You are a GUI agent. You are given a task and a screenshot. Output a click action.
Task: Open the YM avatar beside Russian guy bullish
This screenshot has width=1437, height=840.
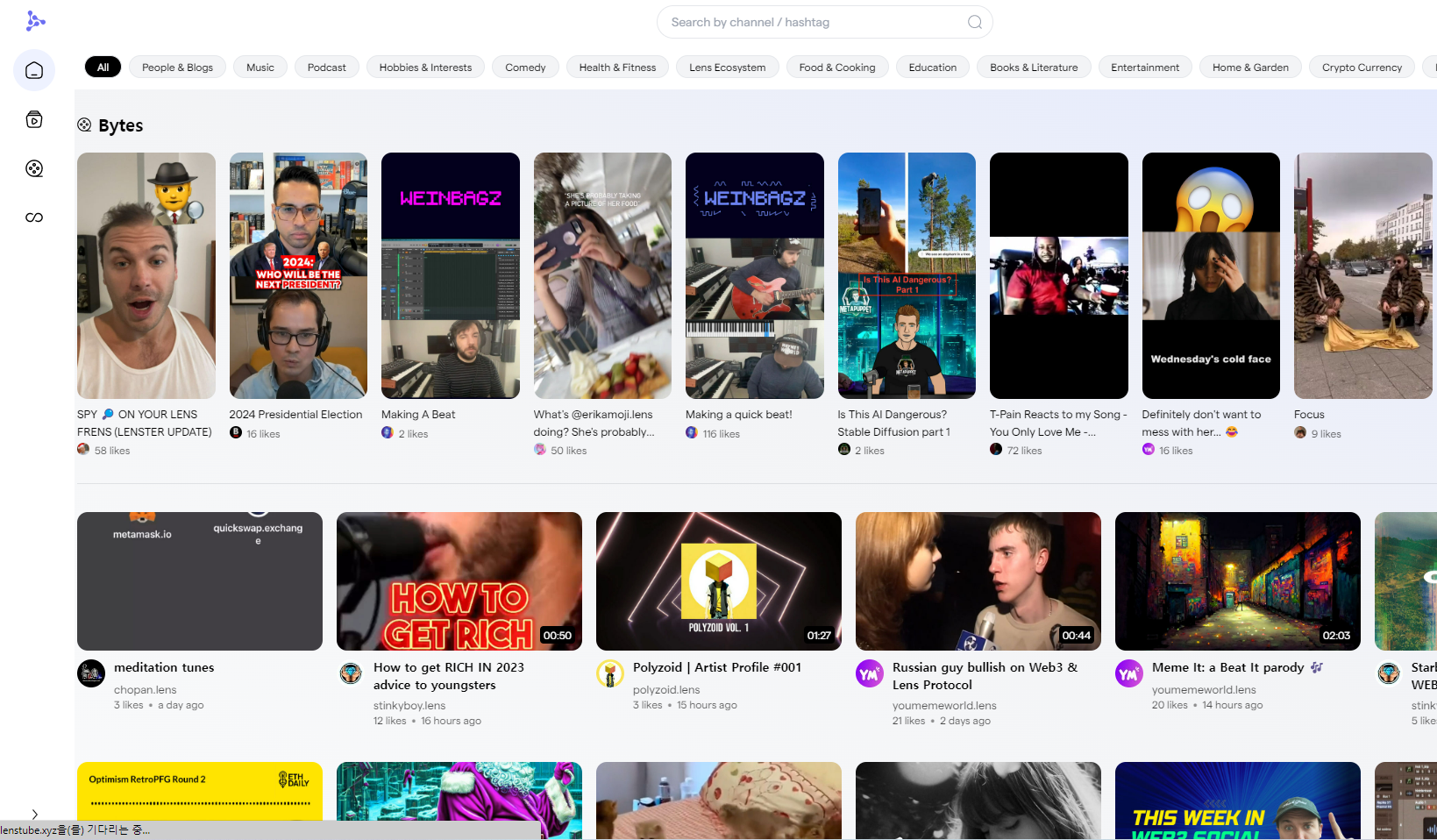pyautogui.click(x=870, y=673)
